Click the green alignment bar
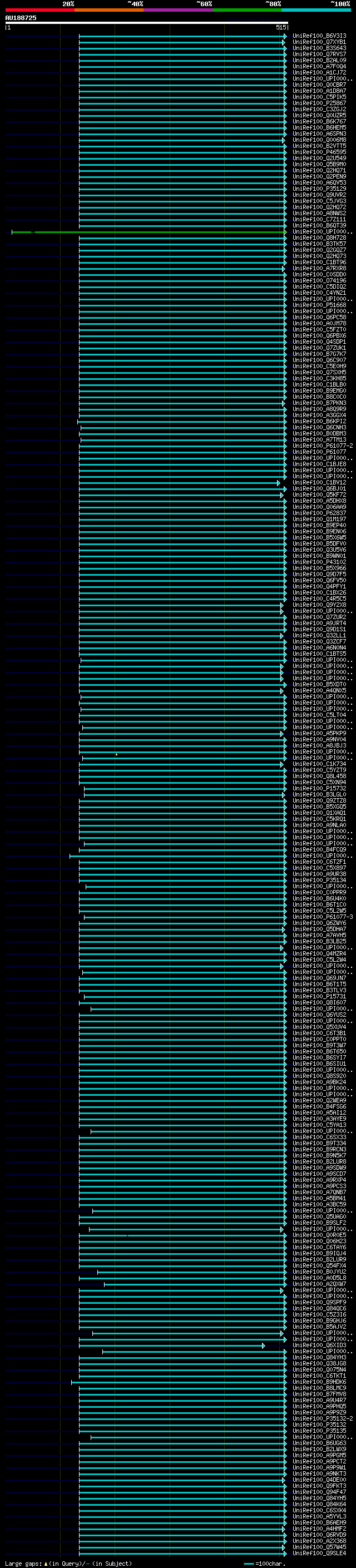The width and height of the screenshot is (356, 1568). point(149,232)
